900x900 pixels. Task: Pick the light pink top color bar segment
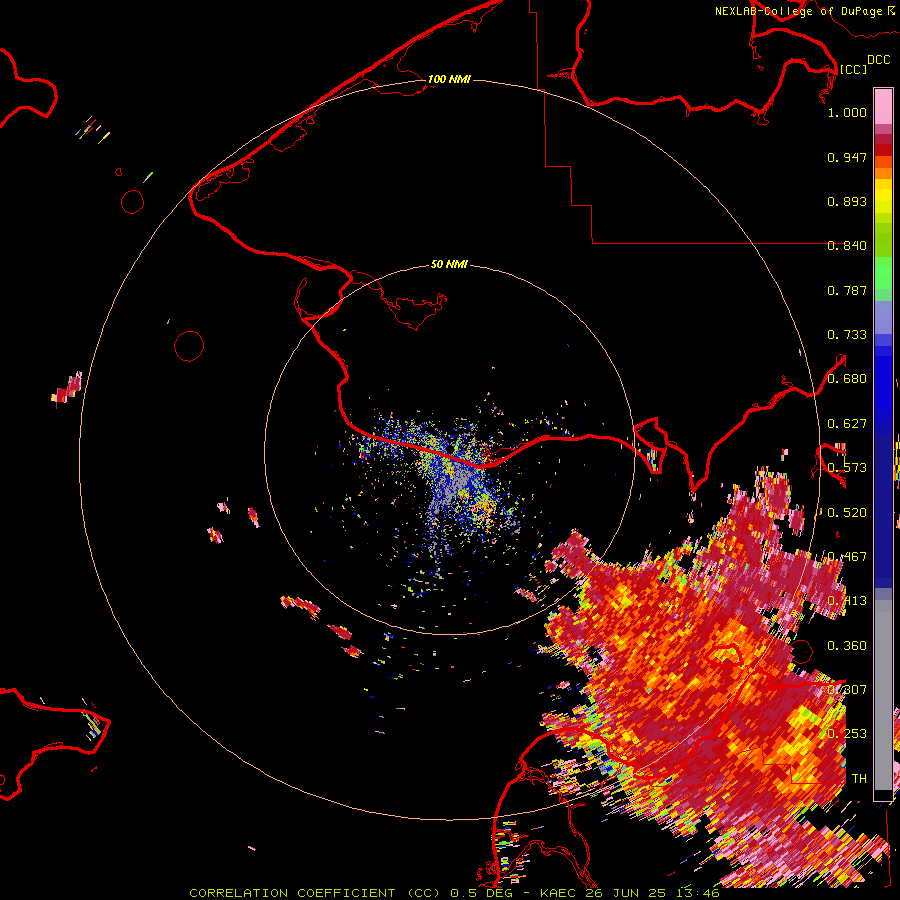coord(883,106)
